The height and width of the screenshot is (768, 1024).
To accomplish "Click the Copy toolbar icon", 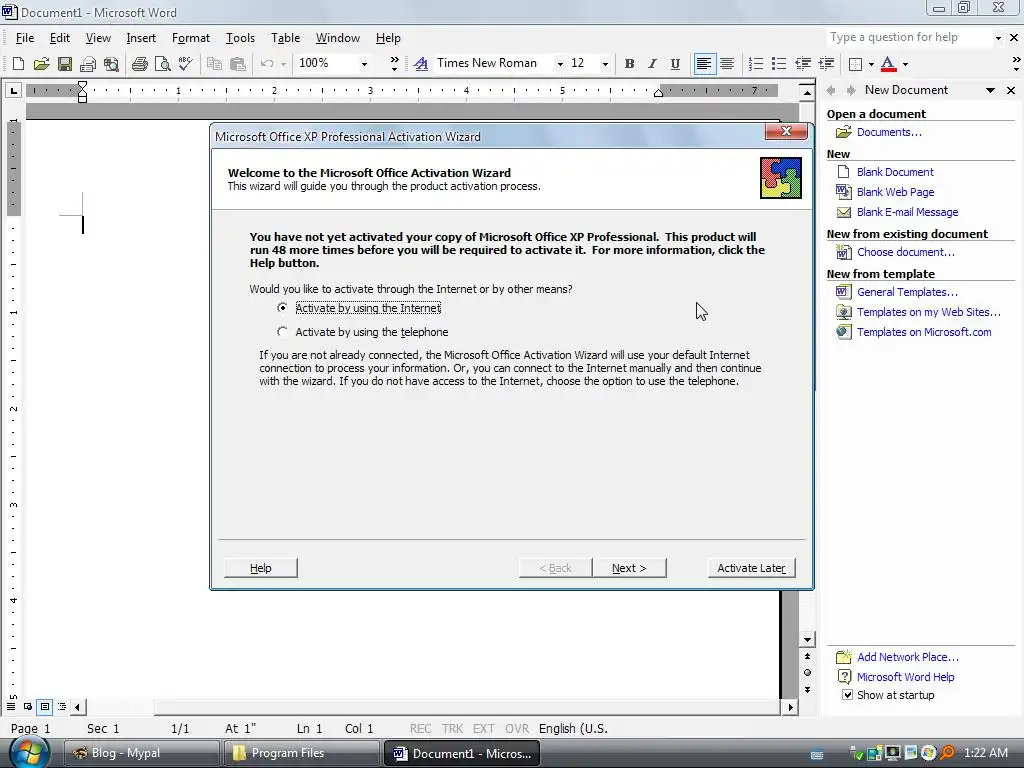I will (214, 63).
